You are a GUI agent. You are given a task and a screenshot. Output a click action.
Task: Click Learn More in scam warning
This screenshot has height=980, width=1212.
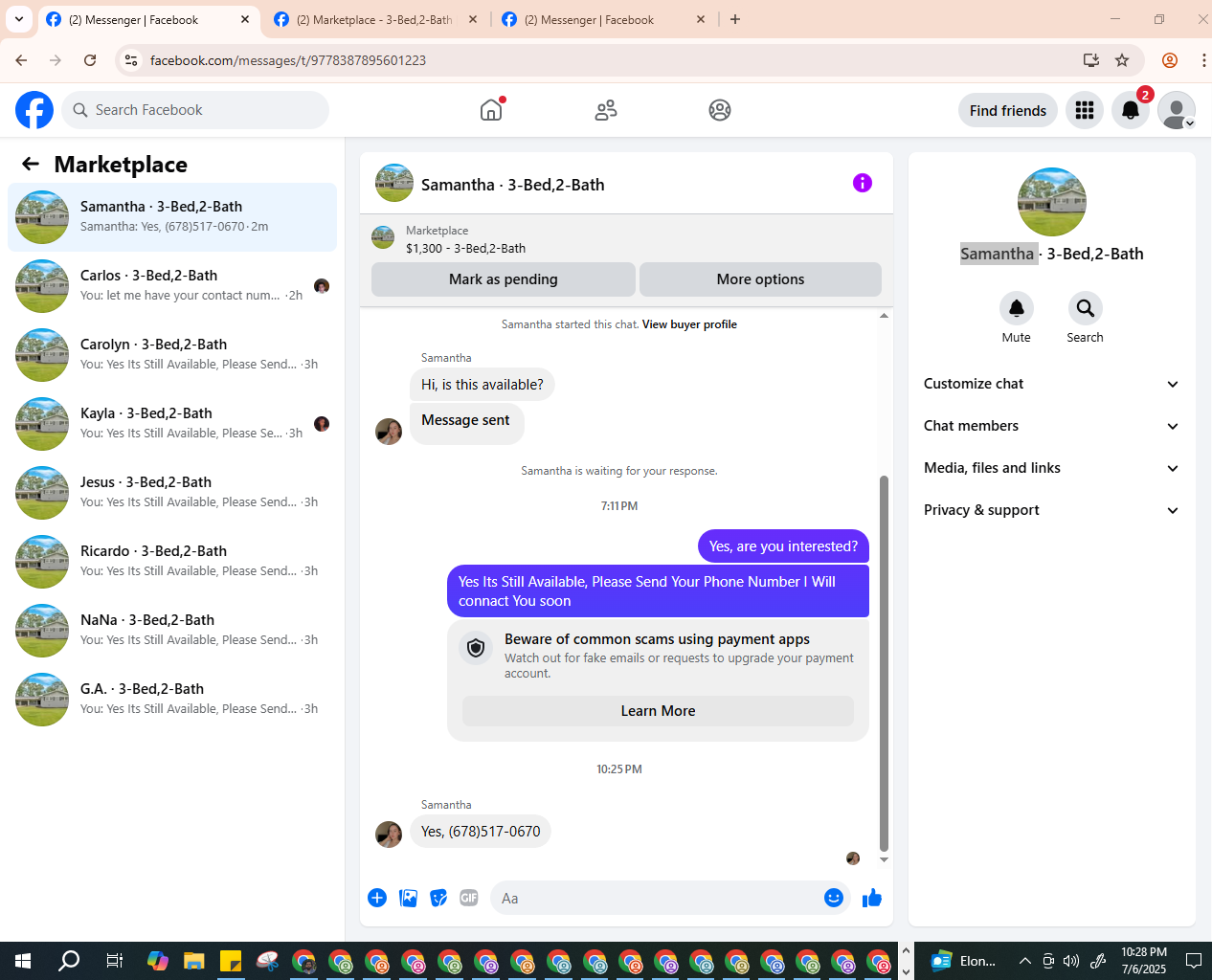(x=658, y=711)
